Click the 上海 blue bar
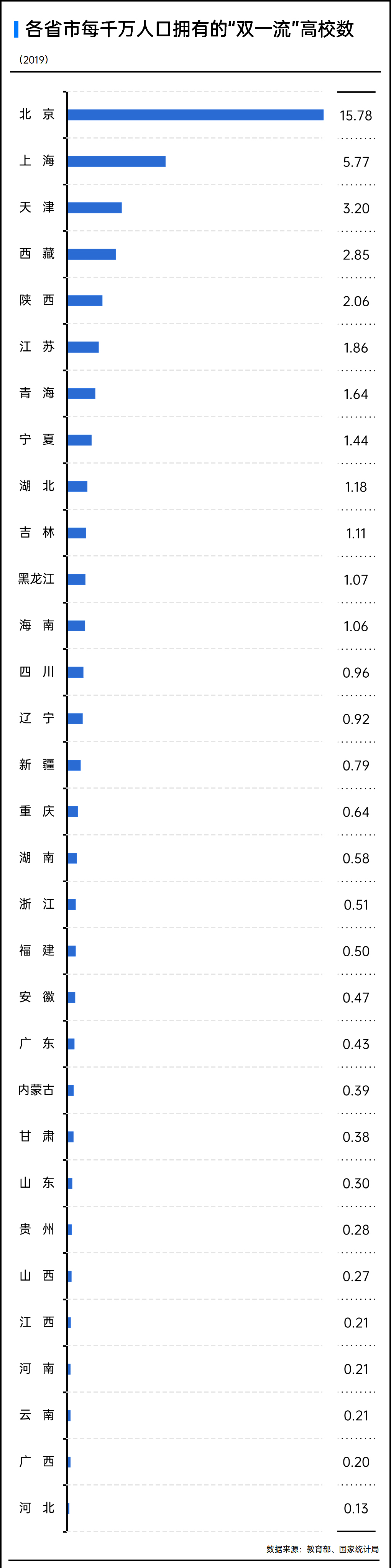391x1568 pixels. pos(116,161)
